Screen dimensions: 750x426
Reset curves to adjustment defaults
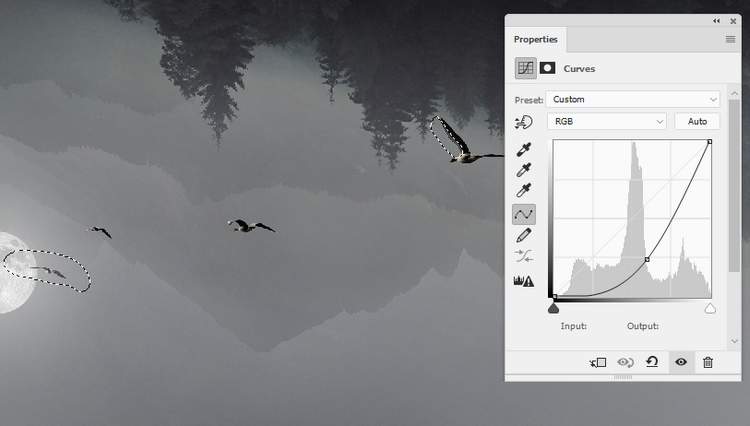click(x=652, y=362)
